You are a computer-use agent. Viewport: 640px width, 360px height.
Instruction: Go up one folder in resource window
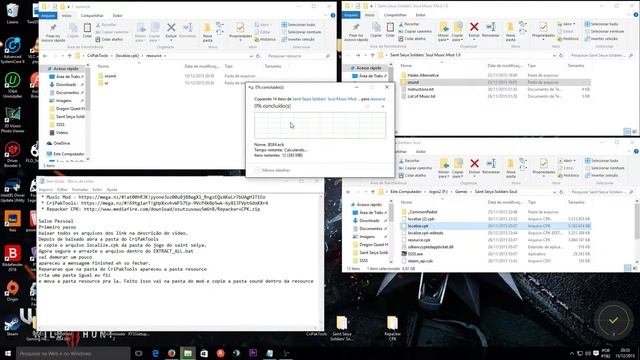(x=69, y=56)
